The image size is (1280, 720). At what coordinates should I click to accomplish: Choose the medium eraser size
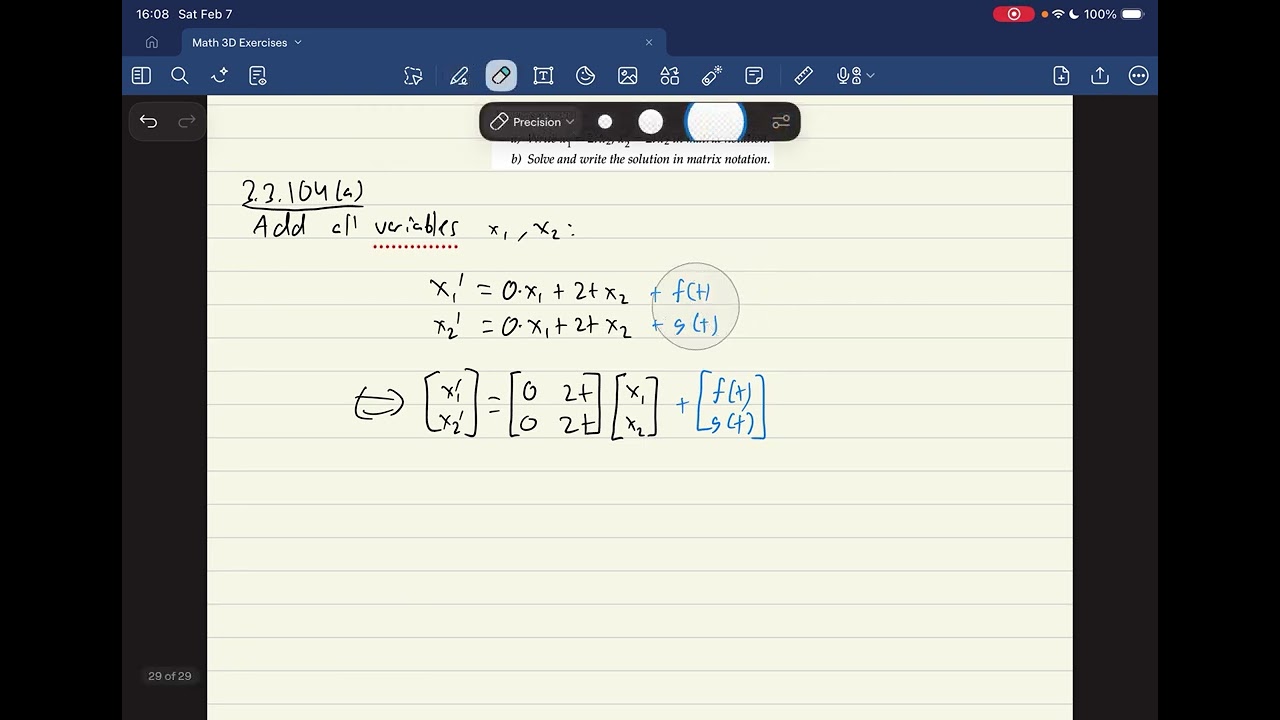tap(651, 122)
